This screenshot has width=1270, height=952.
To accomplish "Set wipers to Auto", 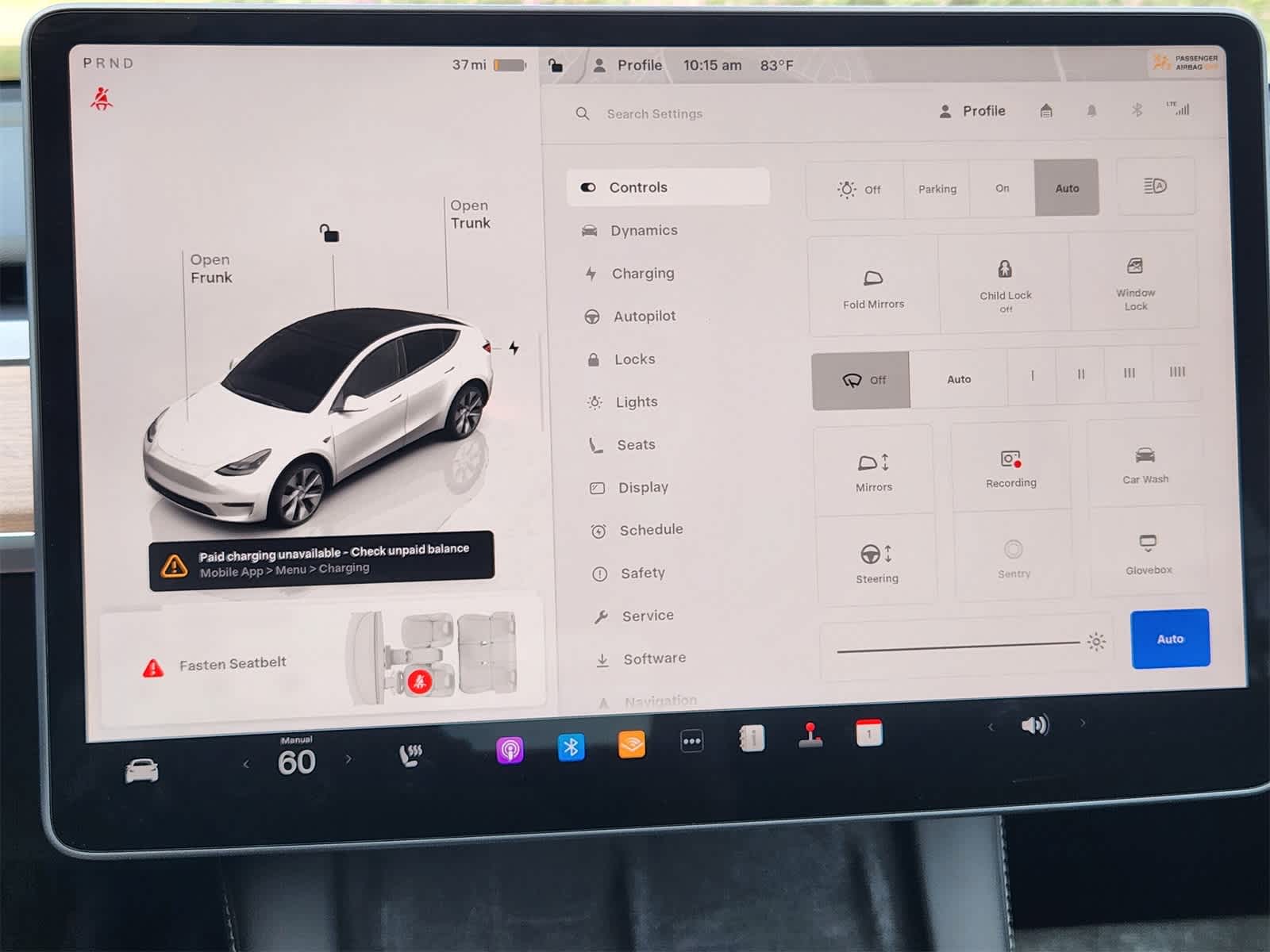I will click(x=959, y=379).
